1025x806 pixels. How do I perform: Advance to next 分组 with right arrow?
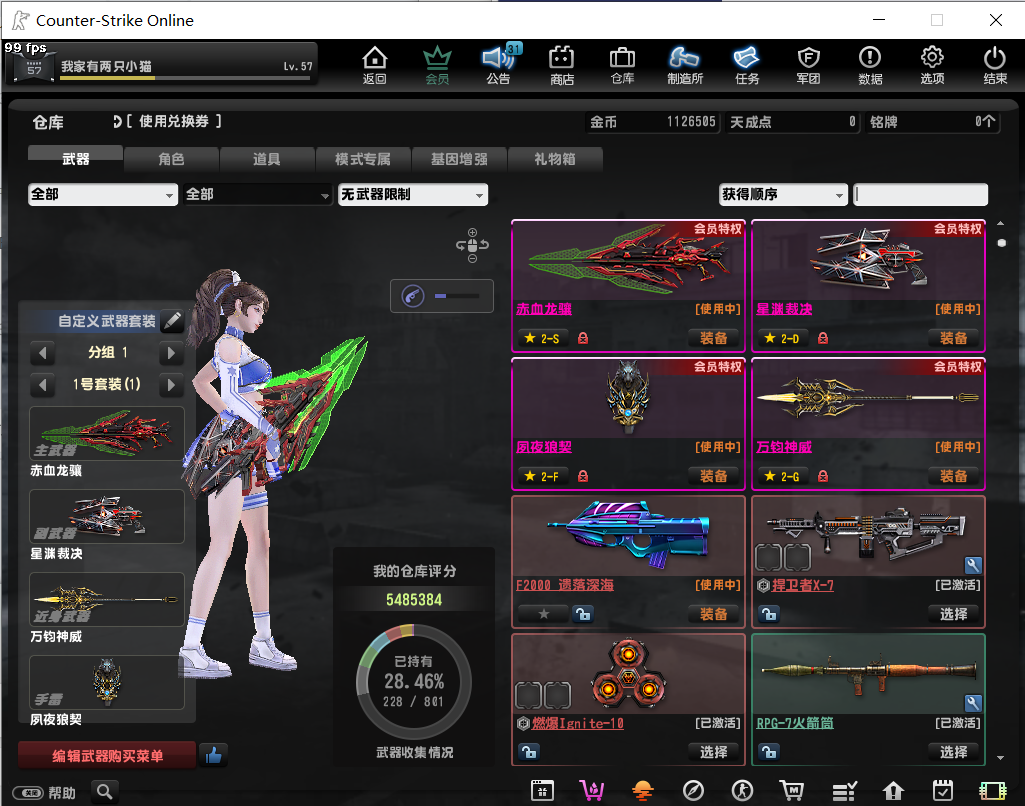(x=171, y=353)
